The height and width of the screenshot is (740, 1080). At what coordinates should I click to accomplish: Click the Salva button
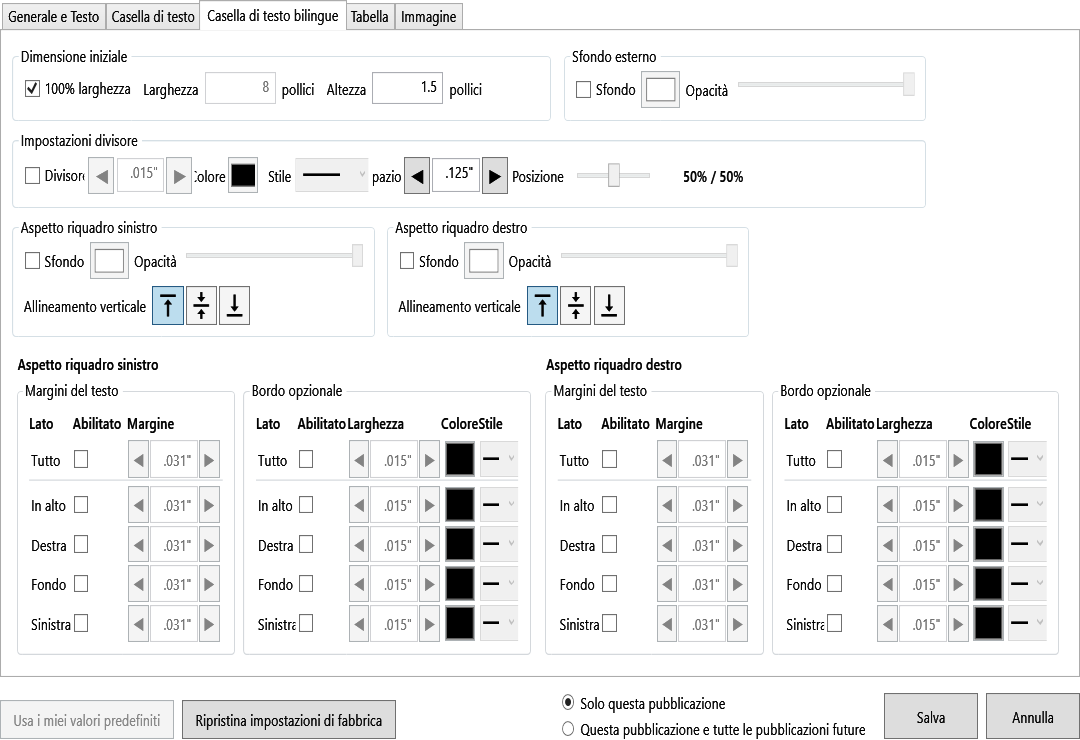tap(931, 717)
